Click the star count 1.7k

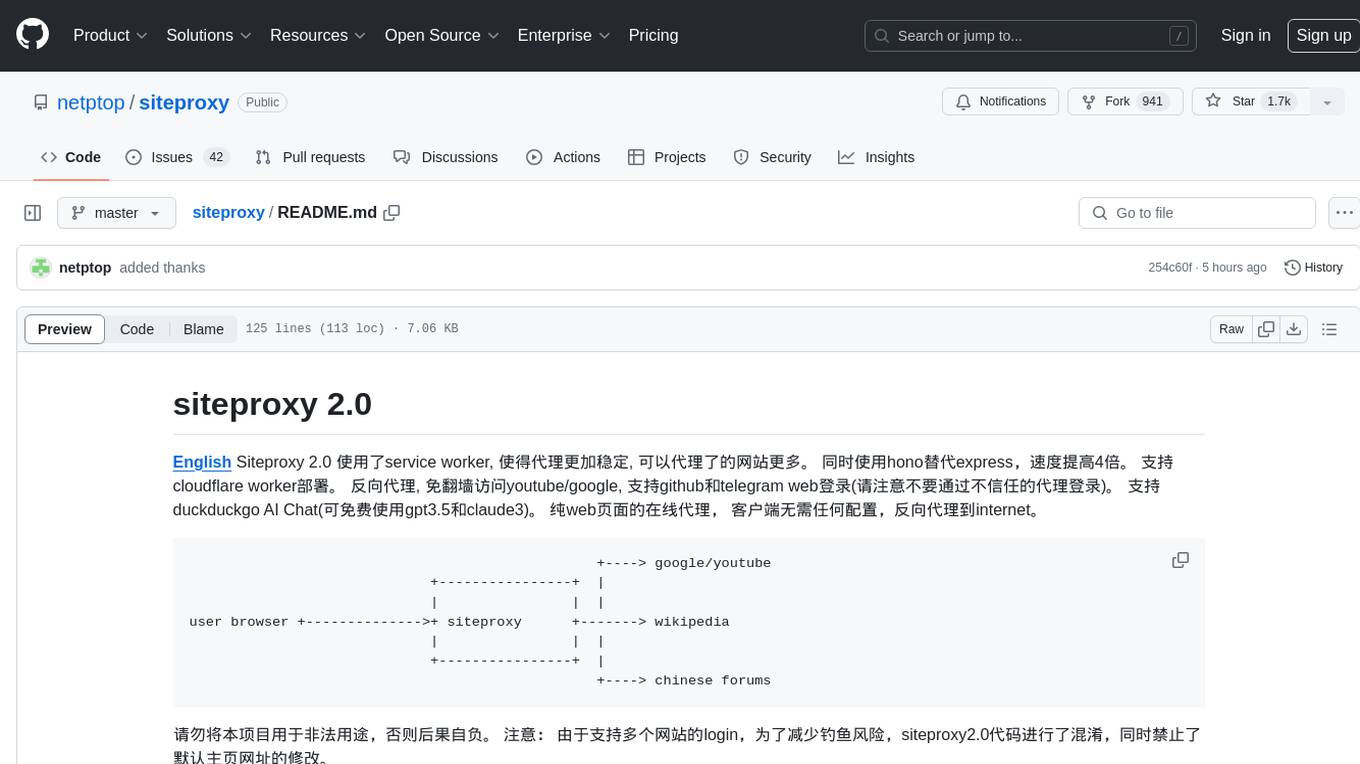tap(1279, 101)
